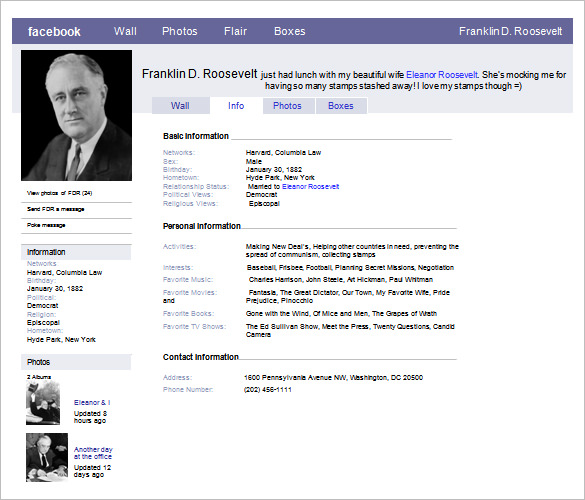The width and height of the screenshot is (585, 500).
Task: Click the Information sidebar header
Action: point(76,252)
